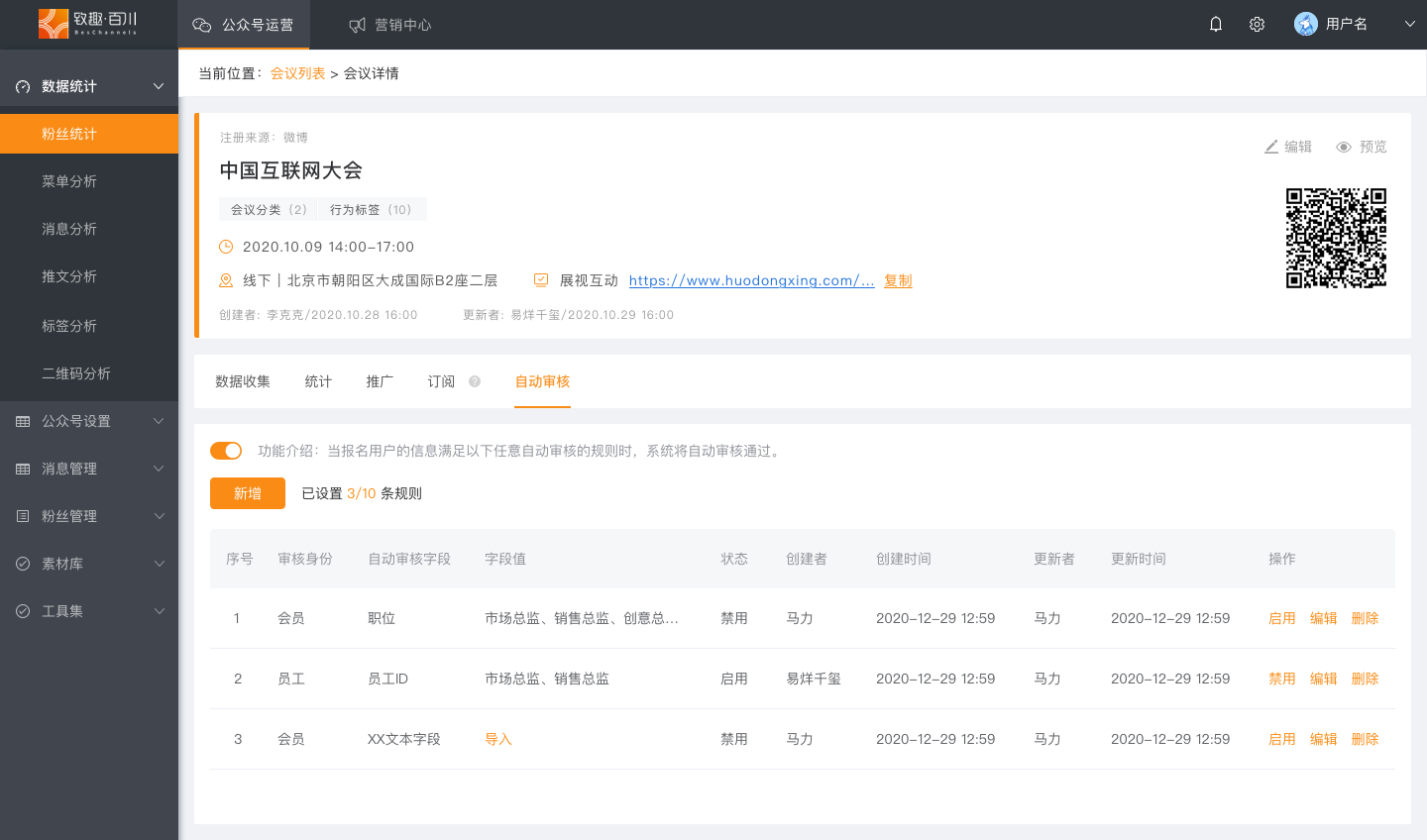Viewport: 1427px width, 840px height.
Task: Expand 粉丝管理 chevron
Action: click(x=159, y=516)
